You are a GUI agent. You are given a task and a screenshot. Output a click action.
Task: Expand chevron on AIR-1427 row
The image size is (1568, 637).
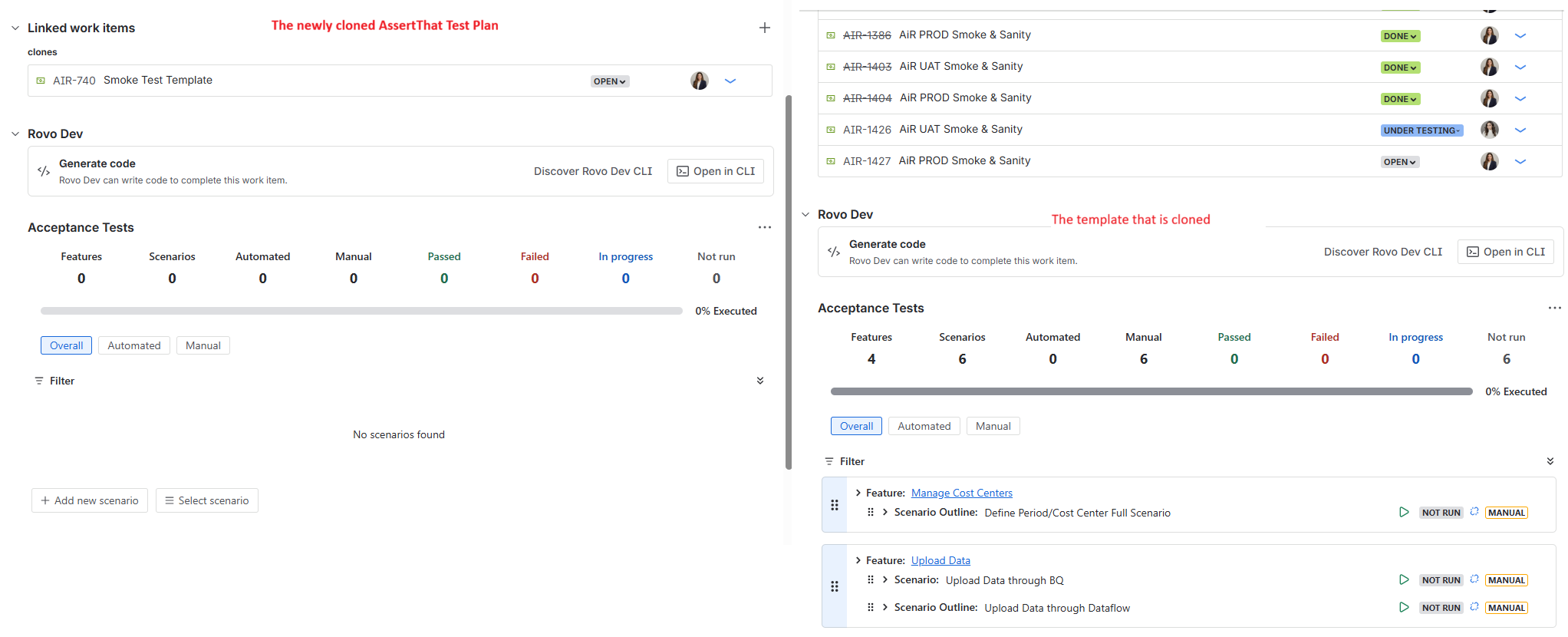(1520, 161)
